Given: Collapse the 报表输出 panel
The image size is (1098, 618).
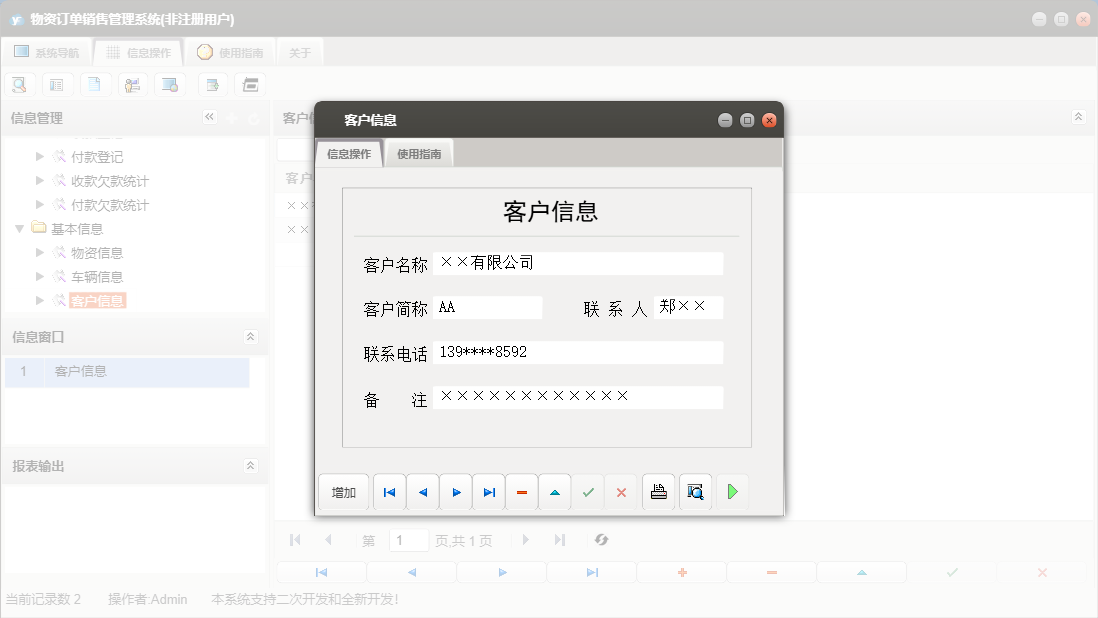Looking at the screenshot, I should [x=250, y=465].
